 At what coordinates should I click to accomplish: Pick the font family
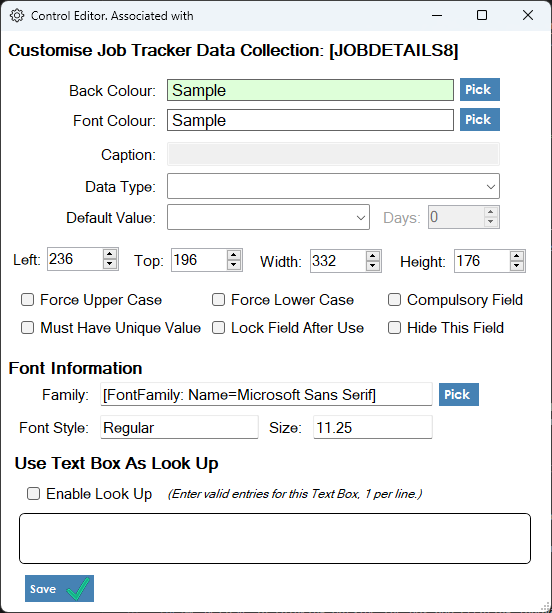[459, 394]
